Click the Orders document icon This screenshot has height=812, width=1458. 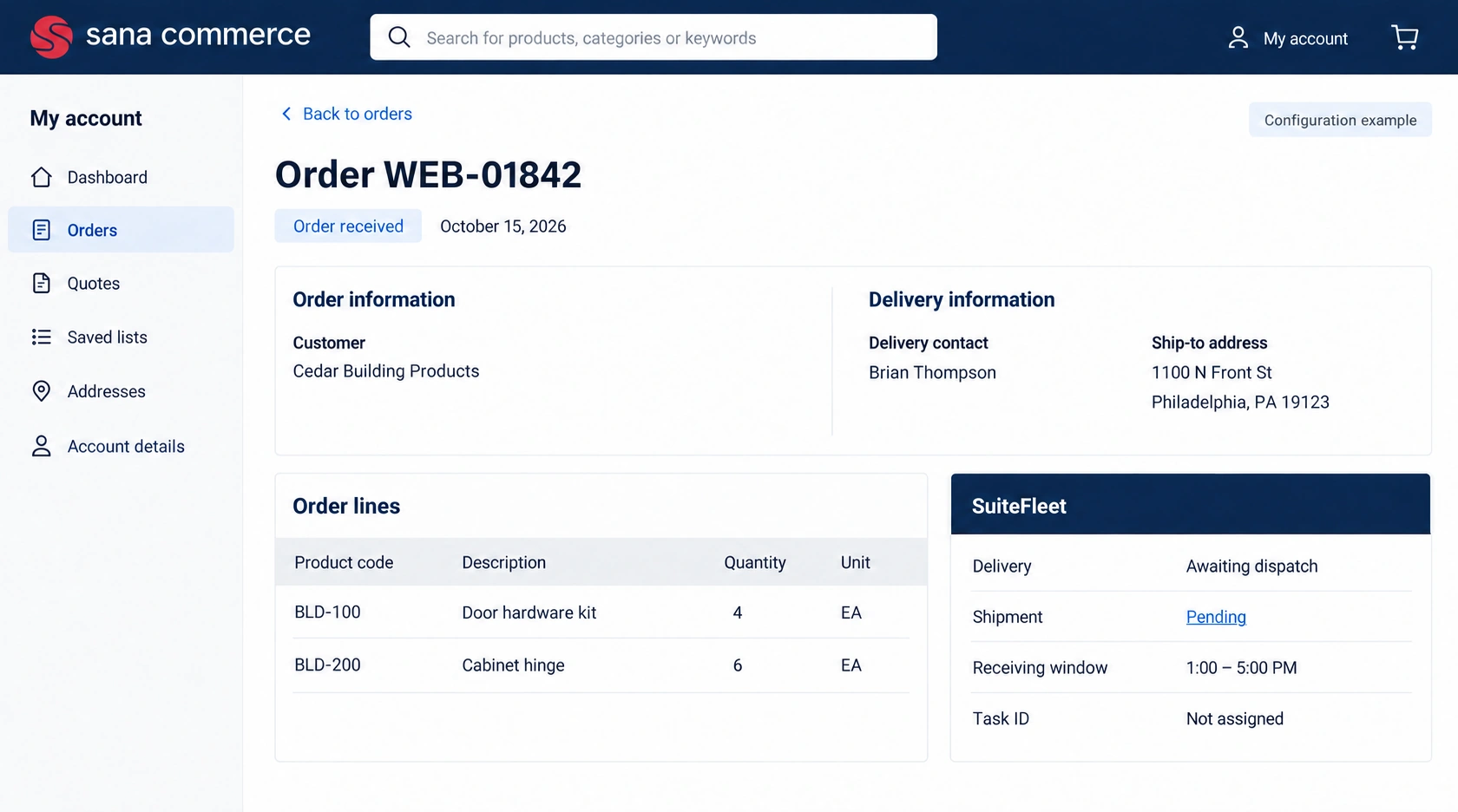point(42,230)
